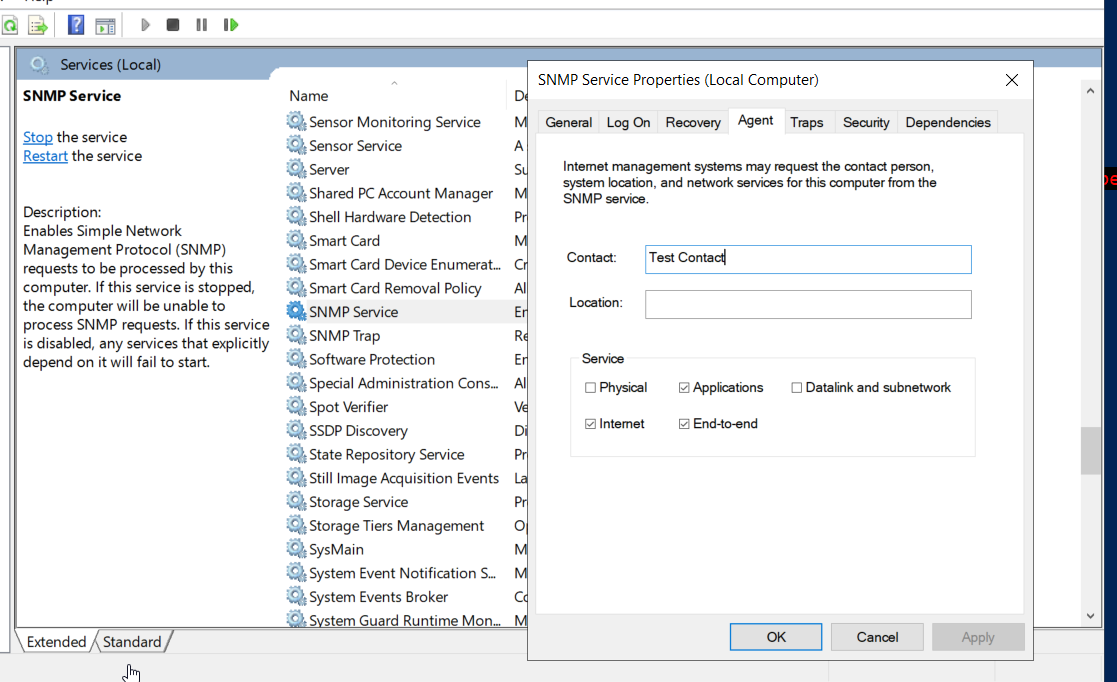Click the Services (Local) header icon
This screenshot has width=1117, height=682.
tap(39, 65)
